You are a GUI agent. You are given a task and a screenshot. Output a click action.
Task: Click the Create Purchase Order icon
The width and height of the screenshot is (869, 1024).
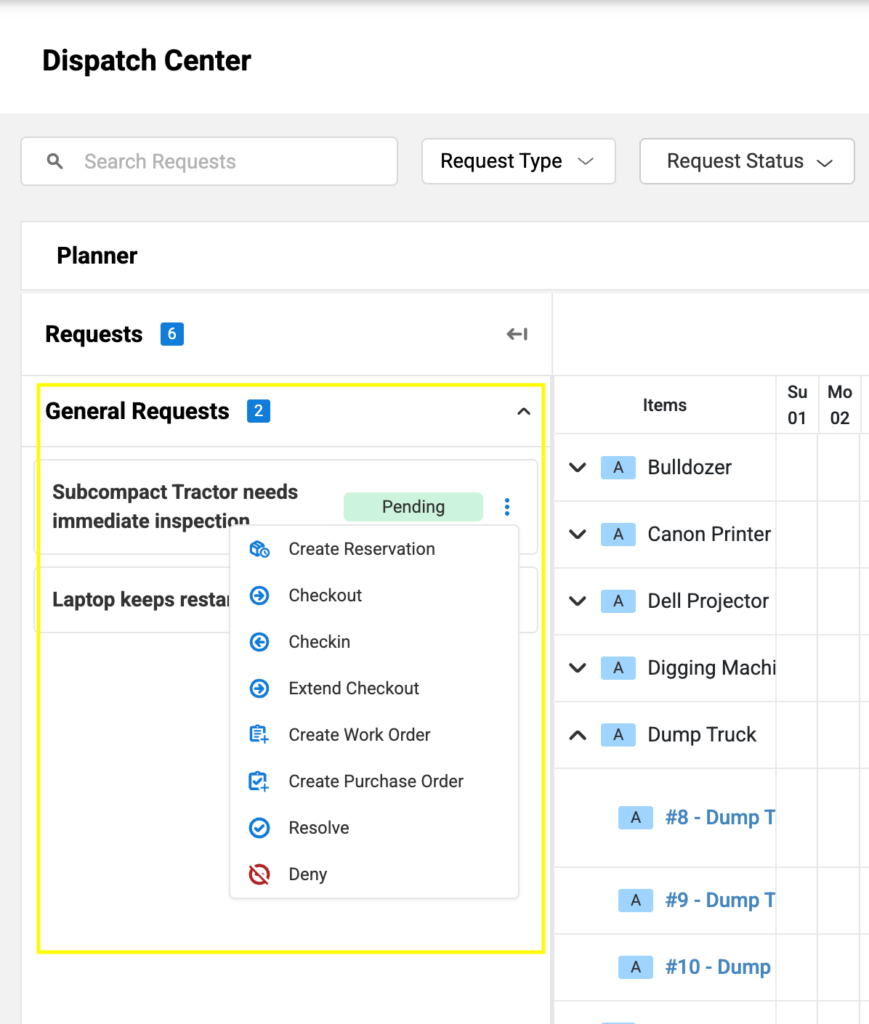click(x=259, y=782)
